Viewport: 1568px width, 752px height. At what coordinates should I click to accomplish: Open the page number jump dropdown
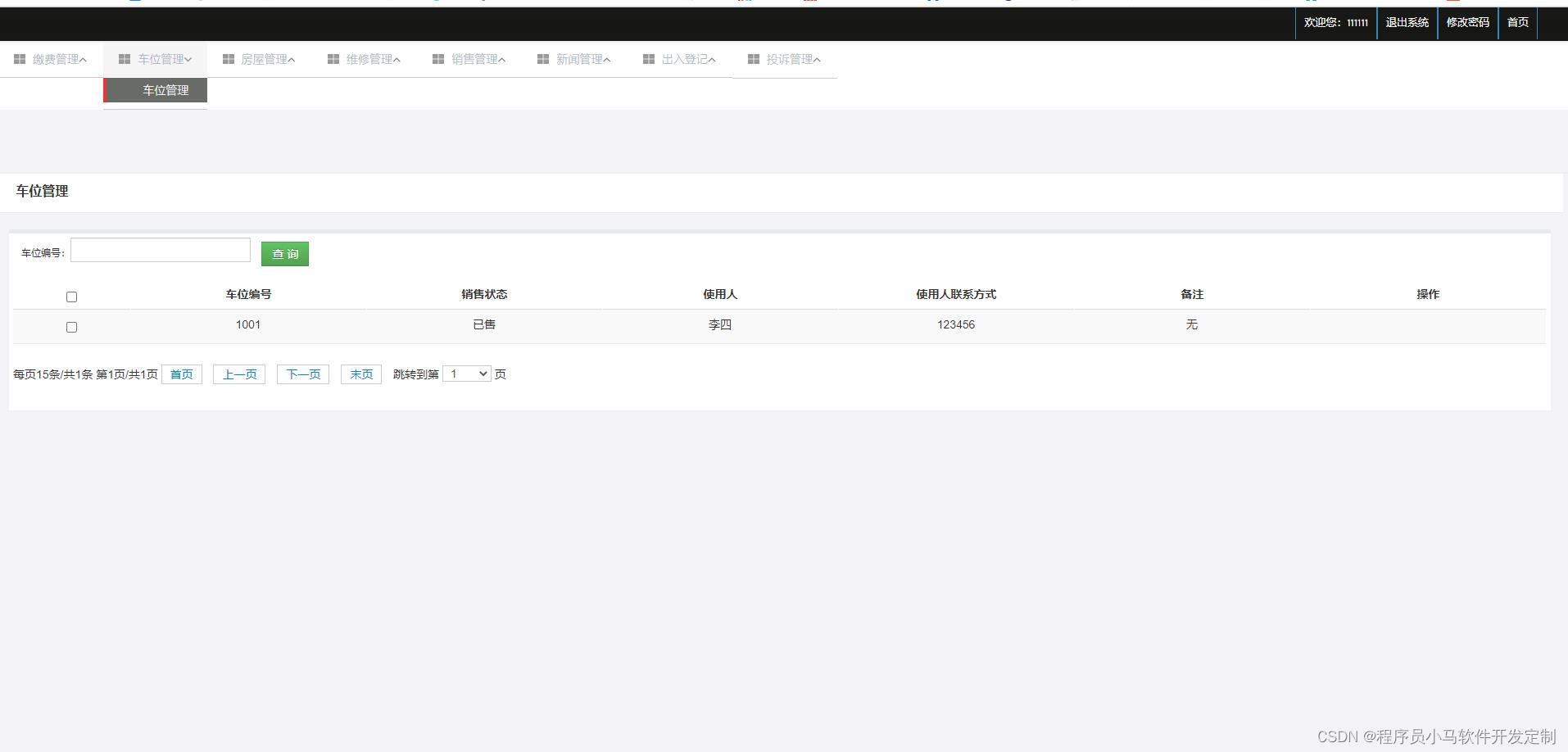click(466, 373)
